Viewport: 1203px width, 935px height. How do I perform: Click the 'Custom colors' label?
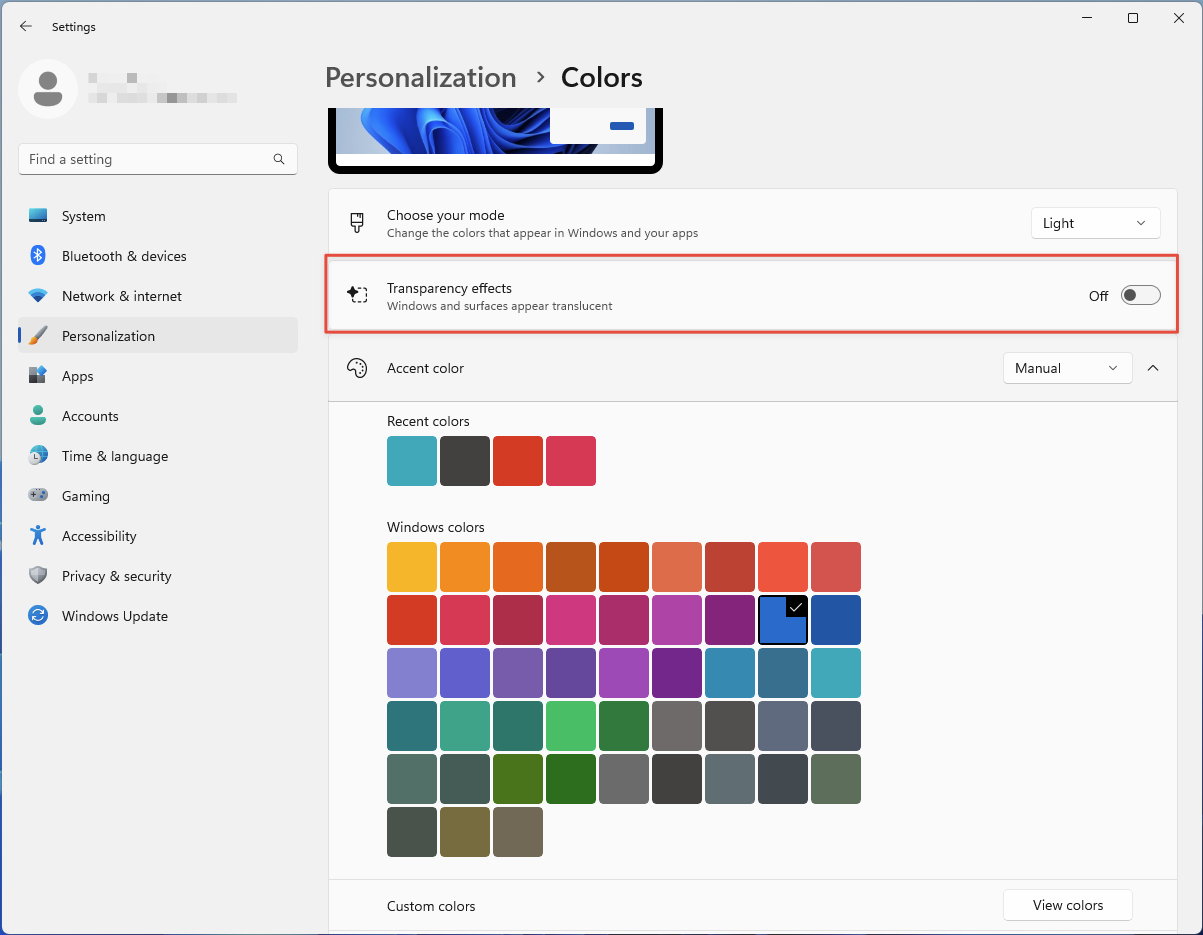(x=431, y=906)
